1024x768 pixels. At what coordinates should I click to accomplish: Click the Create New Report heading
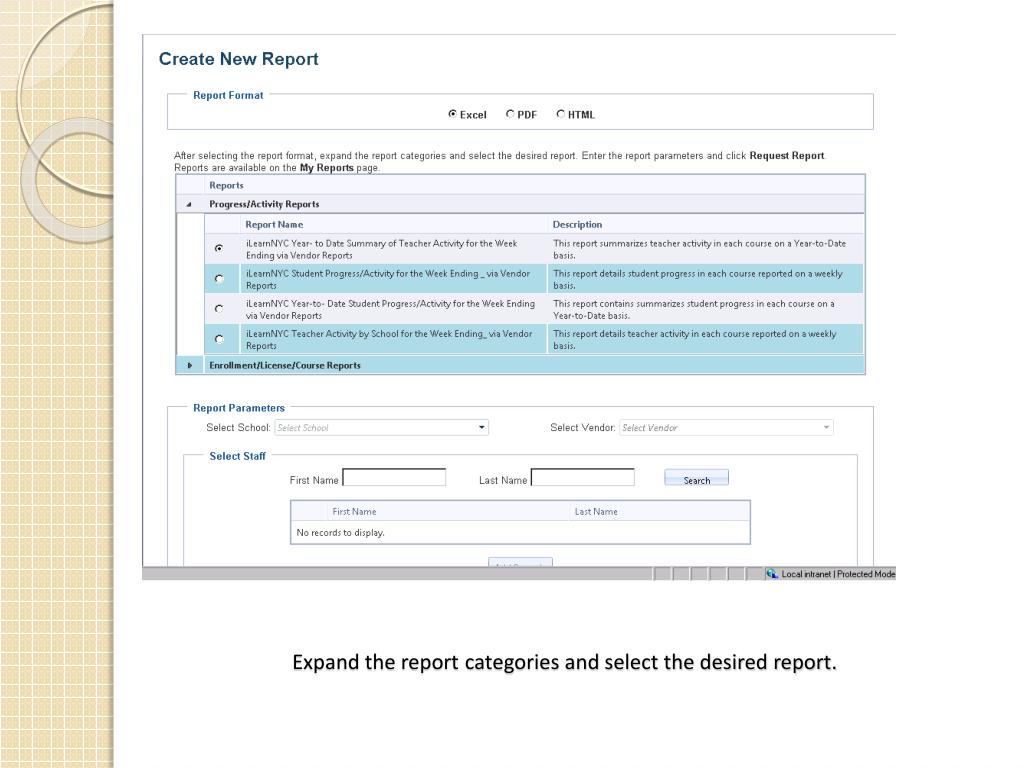(238, 59)
